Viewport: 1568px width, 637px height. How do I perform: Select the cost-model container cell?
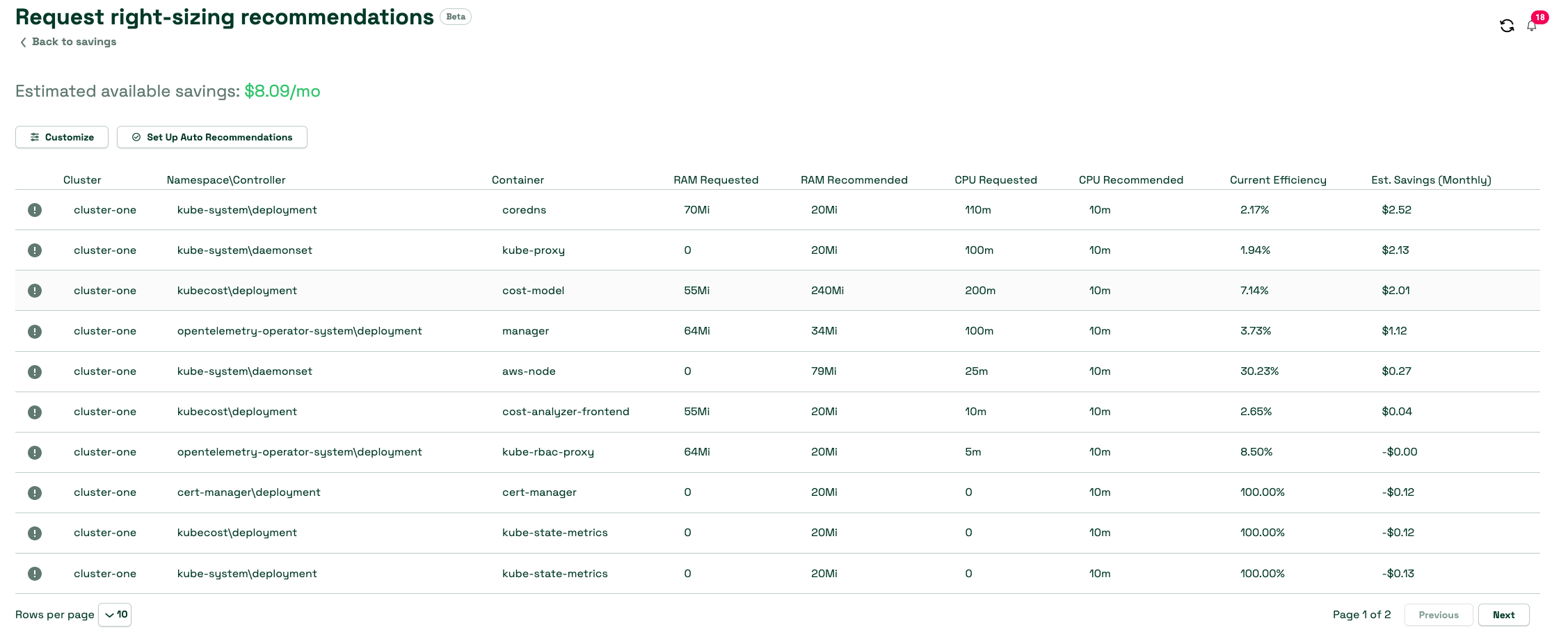pyautogui.click(x=533, y=291)
